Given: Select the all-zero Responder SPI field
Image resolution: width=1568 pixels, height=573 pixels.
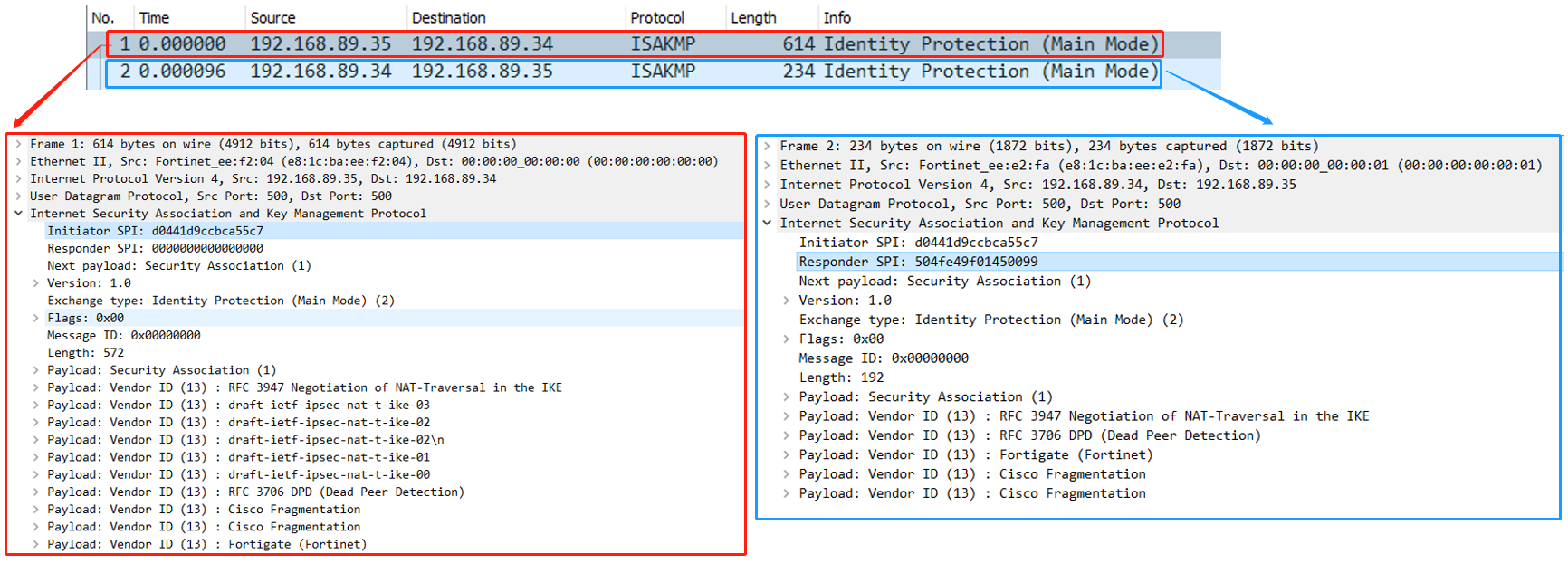Looking at the screenshot, I should pyautogui.click(x=155, y=248).
